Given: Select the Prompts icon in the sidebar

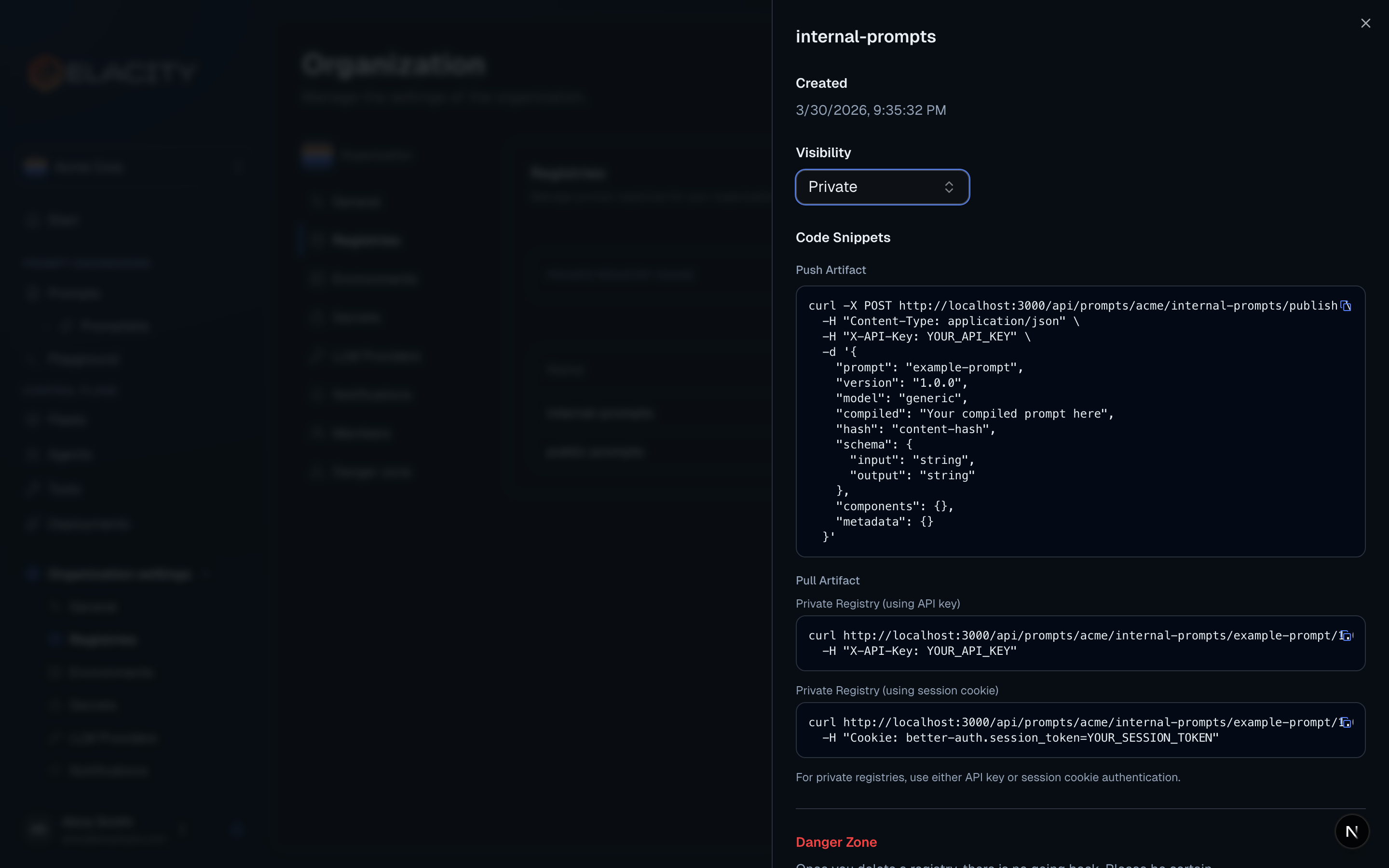Looking at the screenshot, I should coord(33,292).
